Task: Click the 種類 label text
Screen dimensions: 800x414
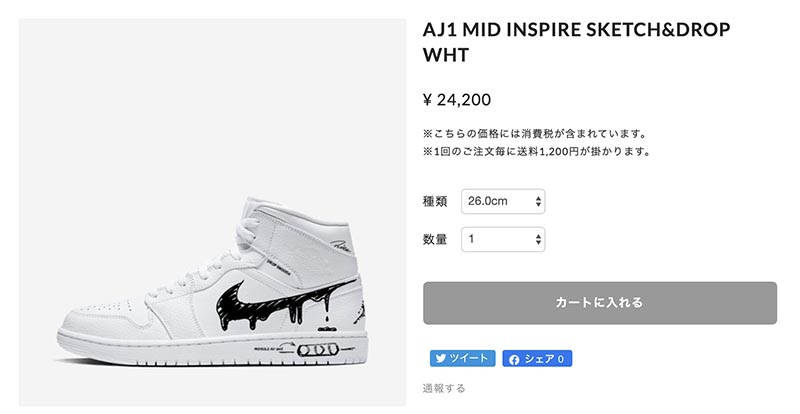Action: [x=435, y=201]
